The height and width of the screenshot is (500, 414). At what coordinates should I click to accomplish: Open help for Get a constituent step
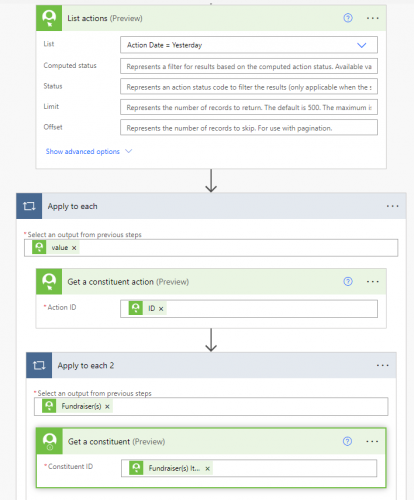click(347, 441)
